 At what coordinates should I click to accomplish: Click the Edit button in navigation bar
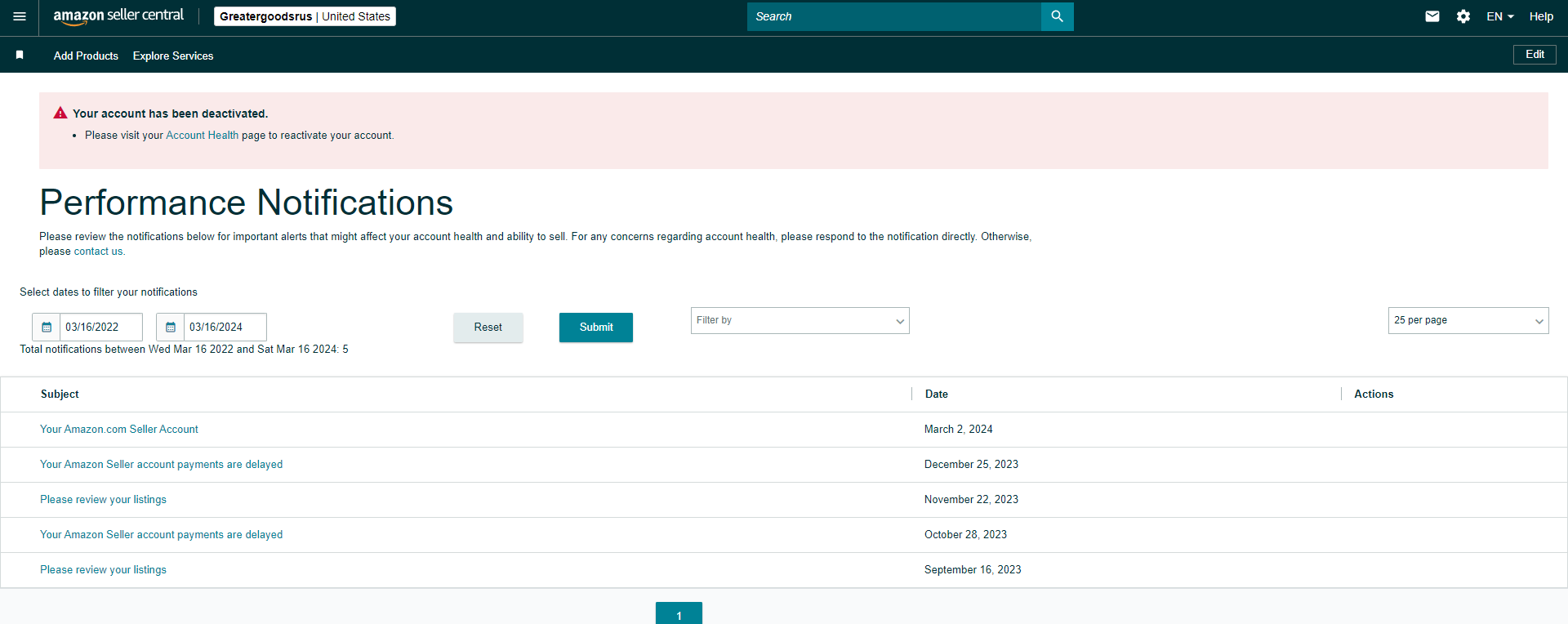point(1535,55)
